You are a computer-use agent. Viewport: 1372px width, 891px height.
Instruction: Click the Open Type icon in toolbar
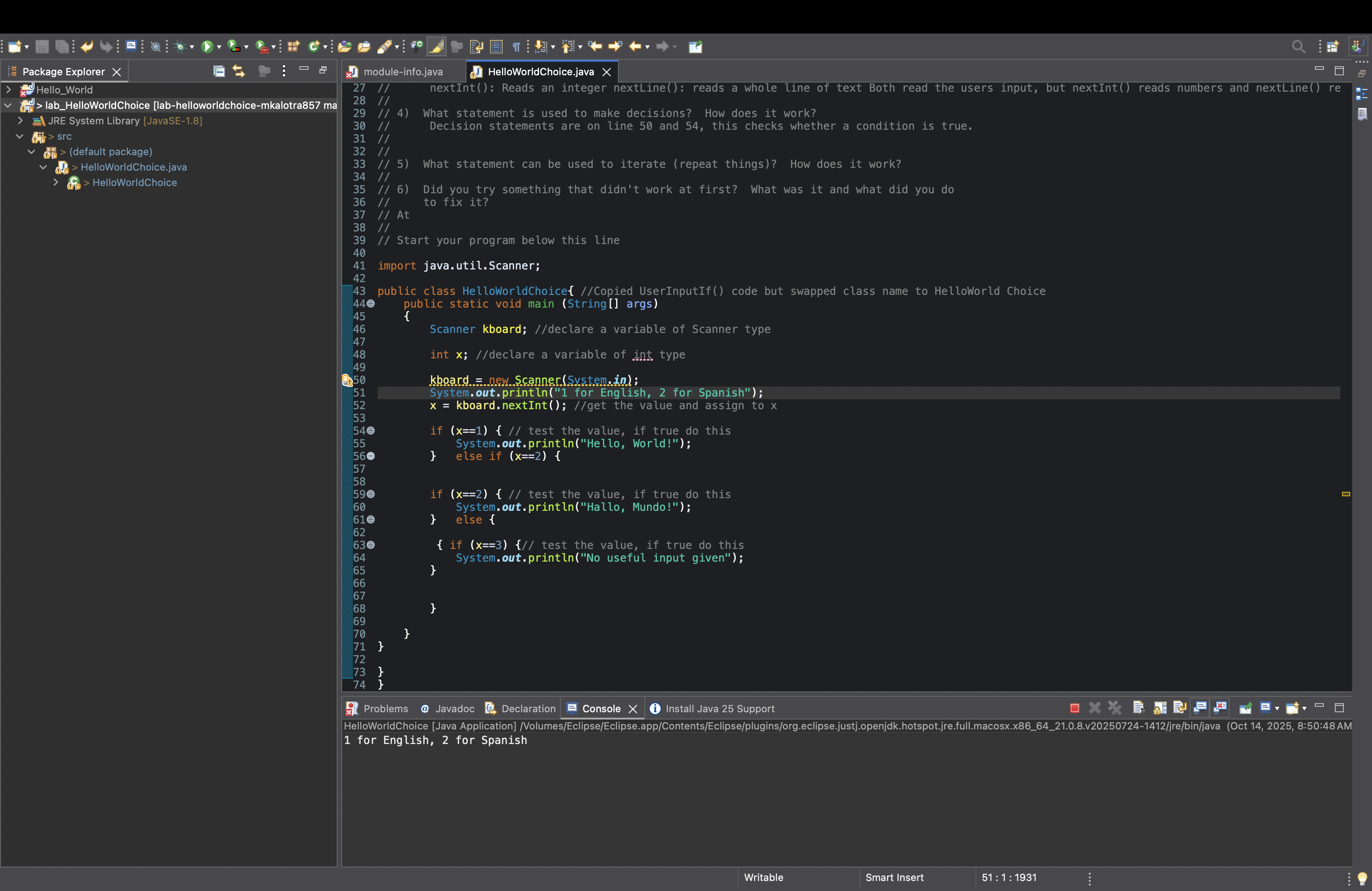coord(345,47)
